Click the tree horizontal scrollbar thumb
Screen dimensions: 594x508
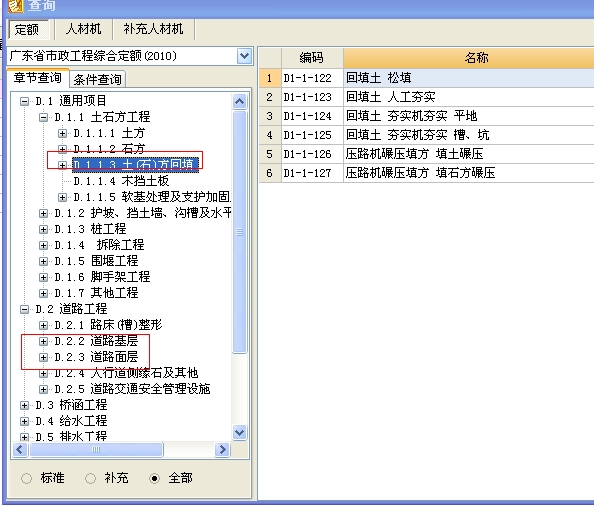point(96,450)
